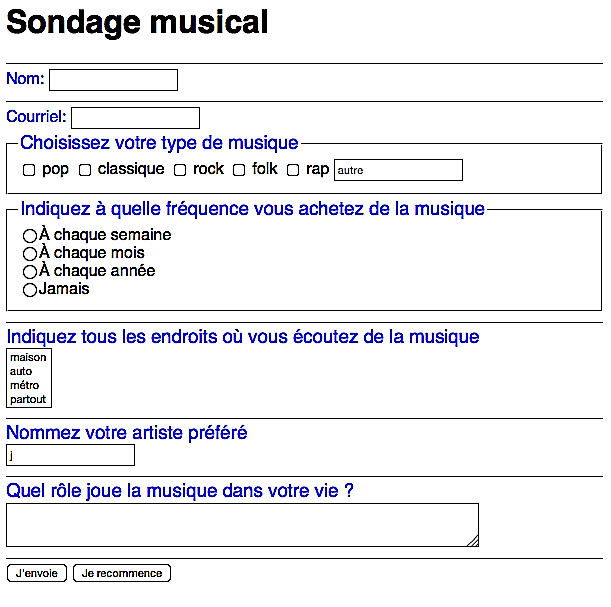Check the pop music checkbox
The height and width of the screenshot is (607, 611).
(29, 170)
